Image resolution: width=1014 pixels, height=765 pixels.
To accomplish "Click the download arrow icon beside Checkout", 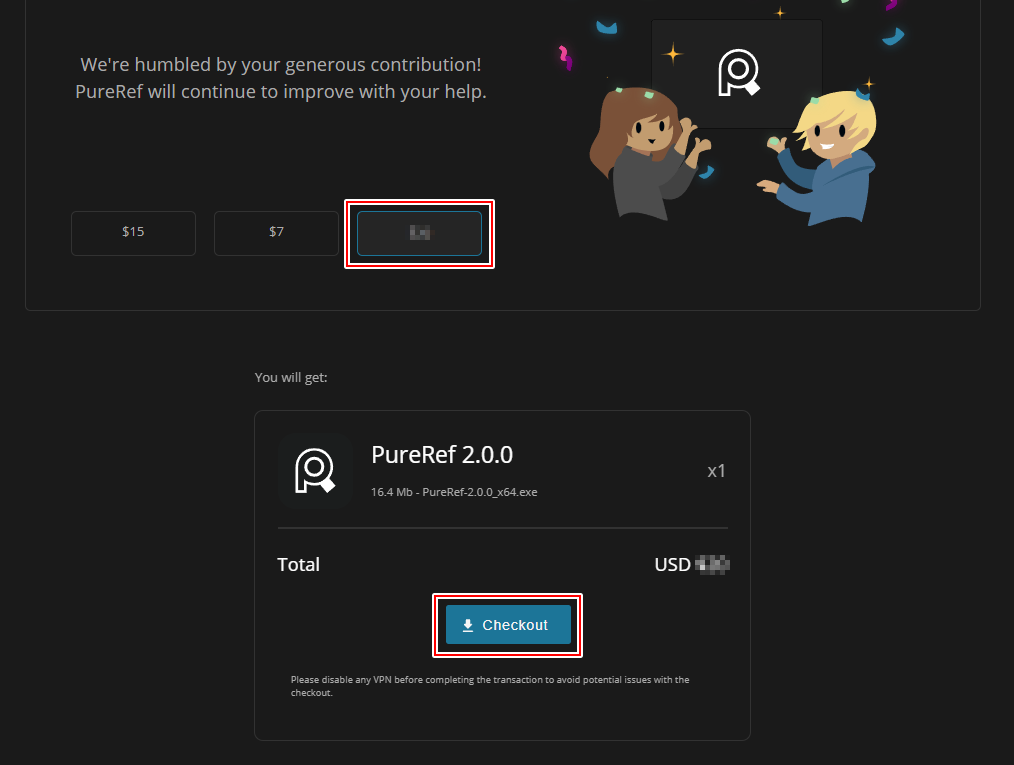I will coord(467,625).
